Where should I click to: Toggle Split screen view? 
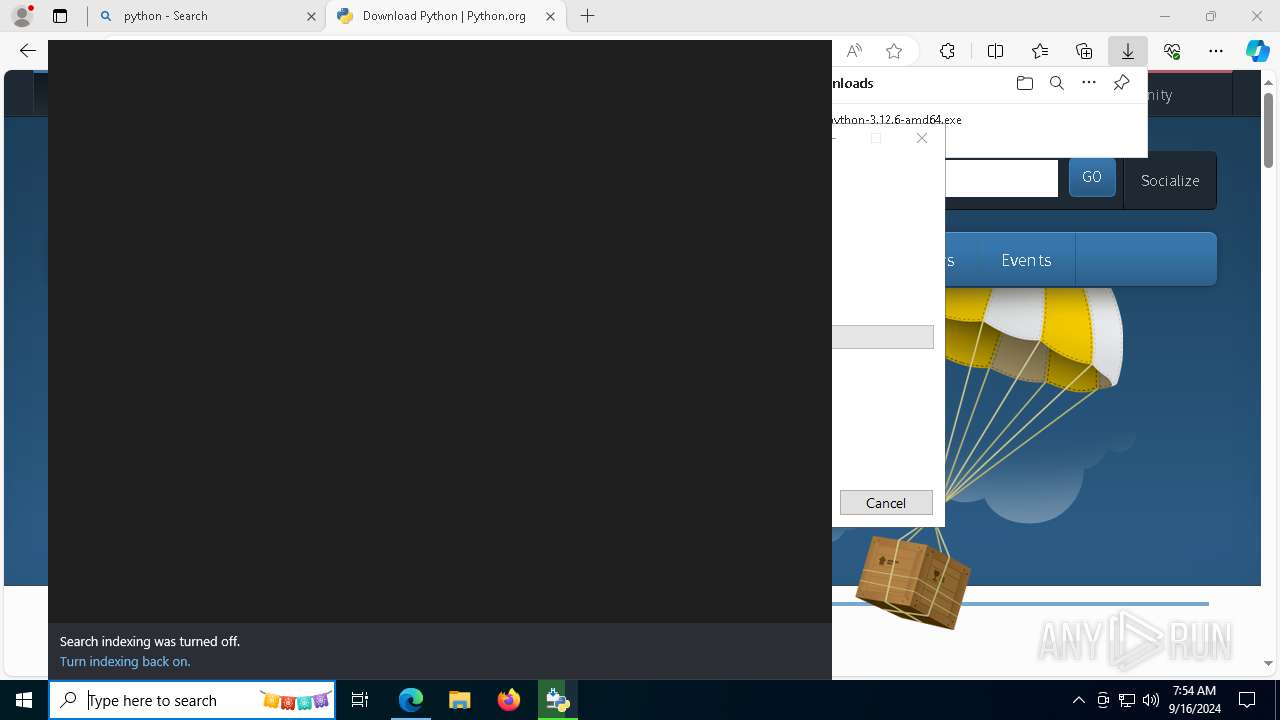pyautogui.click(x=995, y=51)
